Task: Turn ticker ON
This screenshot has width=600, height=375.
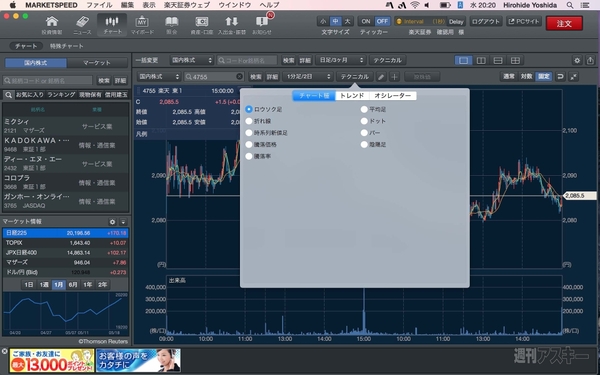Action: (x=366, y=21)
